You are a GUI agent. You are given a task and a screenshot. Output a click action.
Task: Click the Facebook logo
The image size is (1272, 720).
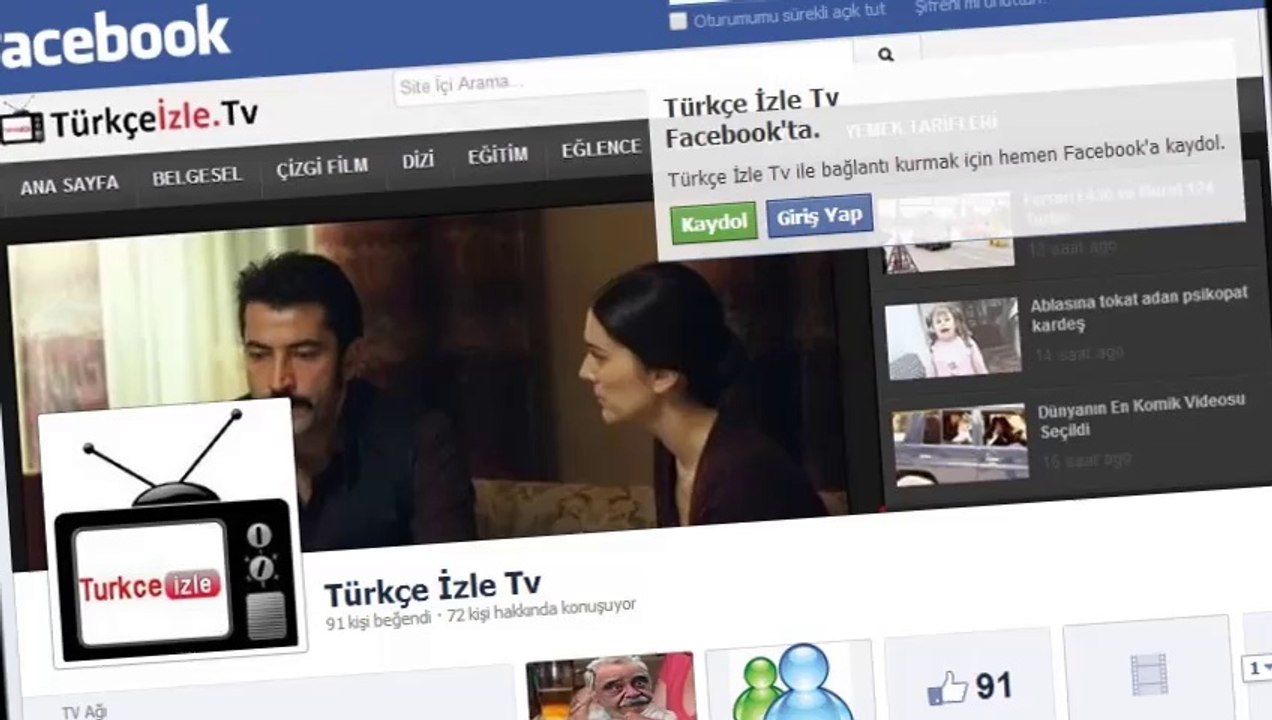click(x=114, y=38)
